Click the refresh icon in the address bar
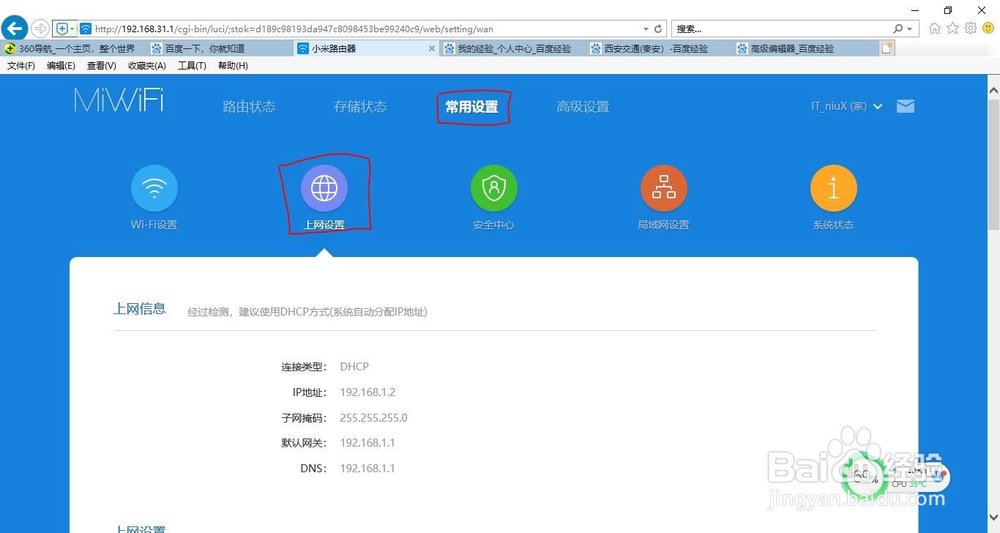This screenshot has width=1000, height=533. click(658, 29)
